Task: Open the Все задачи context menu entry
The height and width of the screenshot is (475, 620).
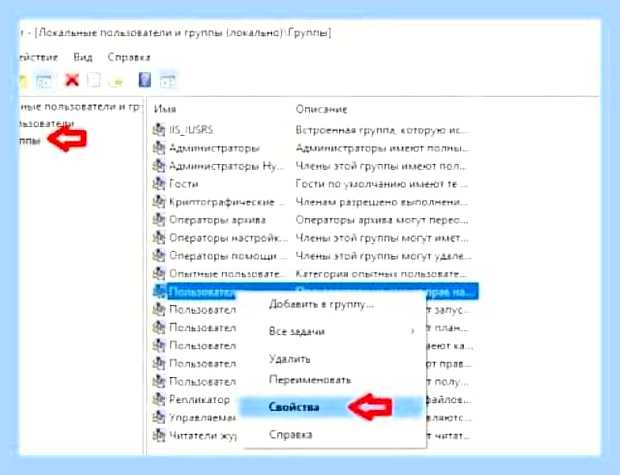Action: coord(297,331)
